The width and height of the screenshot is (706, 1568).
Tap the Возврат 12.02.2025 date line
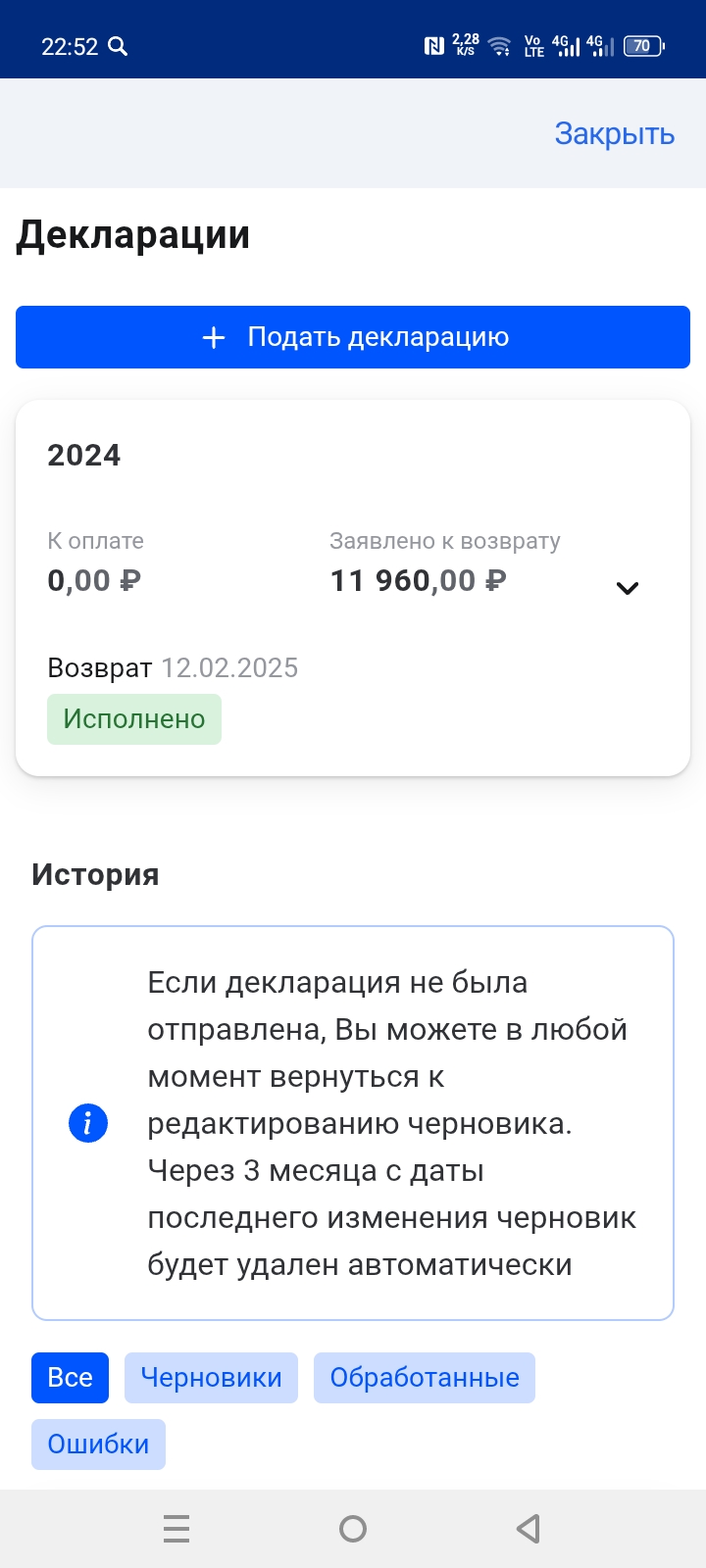[x=173, y=668]
